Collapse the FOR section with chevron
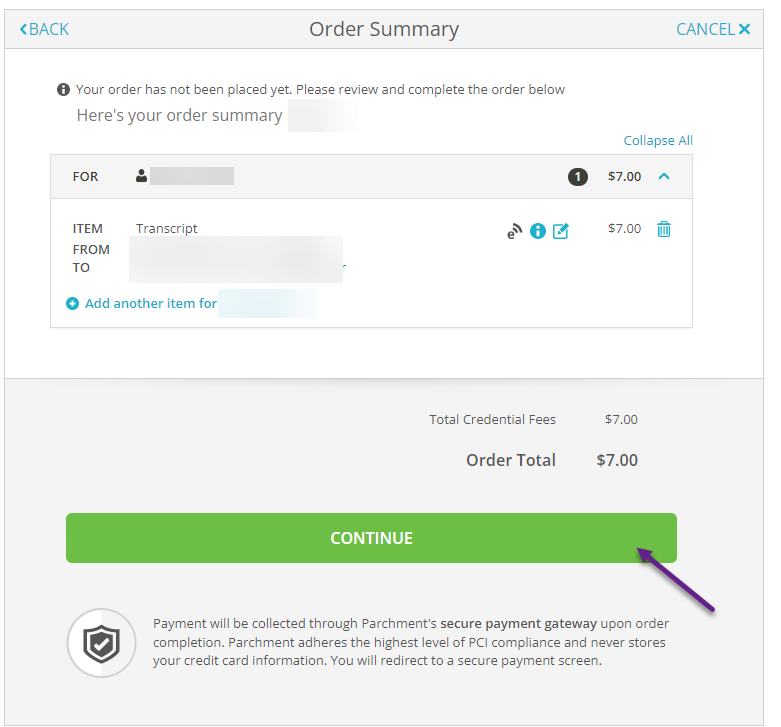Image resolution: width=781 pixels, height=727 pixels. coord(664,177)
